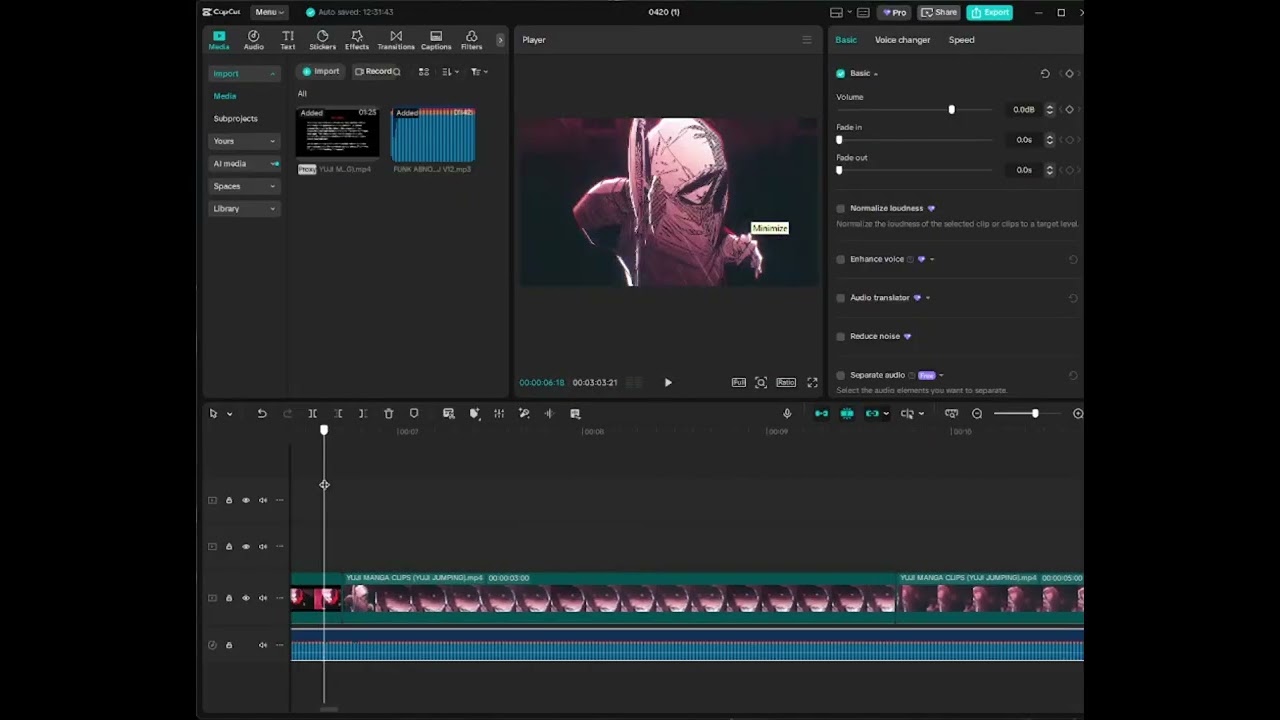The width and height of the screenshot is (1280, 720).
Task: Open AI media in the sidebar
Action: tap(244, 163)
